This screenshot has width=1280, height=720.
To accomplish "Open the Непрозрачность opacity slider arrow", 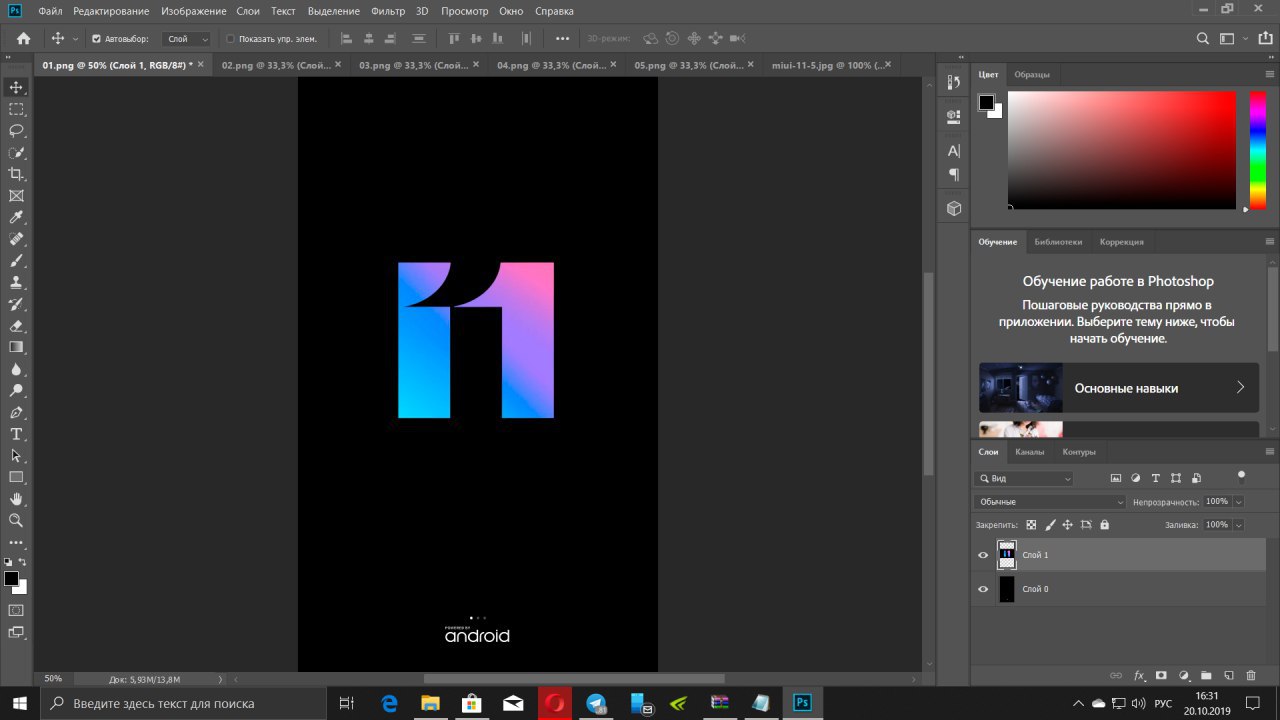I will pos(1239,501).
